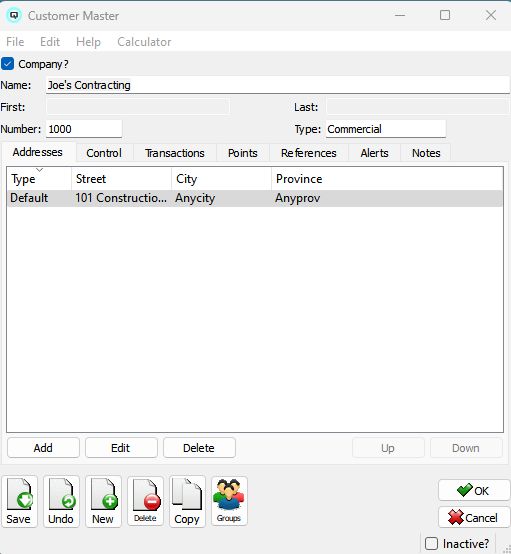Click the Save document icon
Screen dimensions: 511x554
pos(19,501)
